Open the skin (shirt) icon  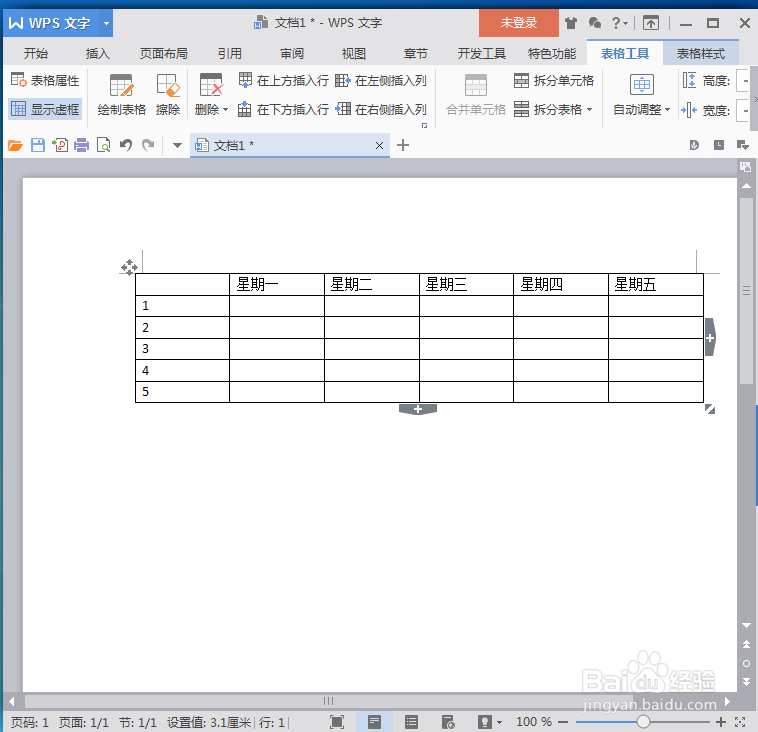click(x=571, y=23)
